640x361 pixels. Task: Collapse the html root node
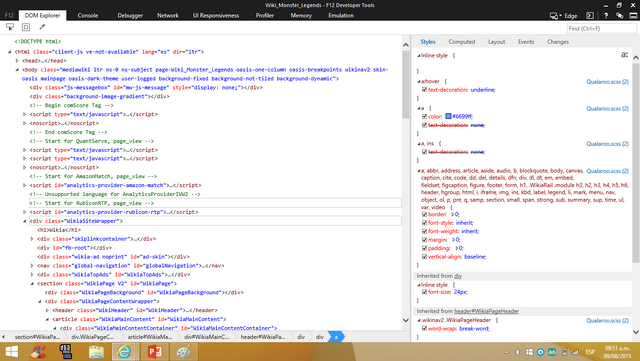(9, 52)
